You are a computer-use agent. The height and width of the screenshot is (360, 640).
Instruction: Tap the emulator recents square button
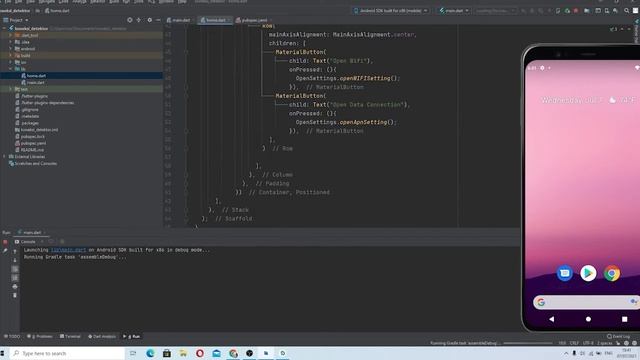pos(624,319)
